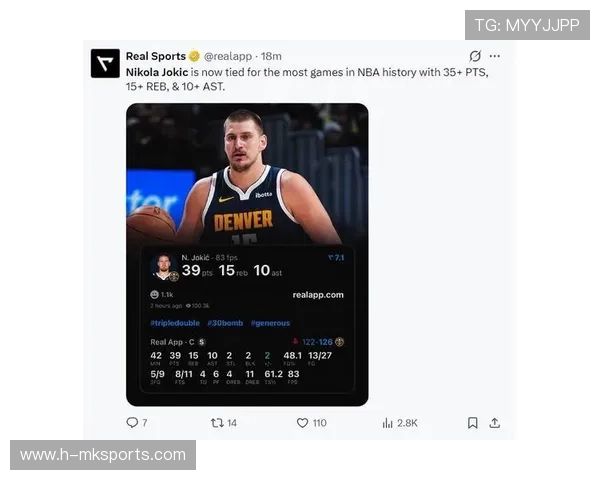Viewport: 600px width, 480px height.
Task: Click the gold verified badge
Action: pyautogui.click(x=194, y=56)
